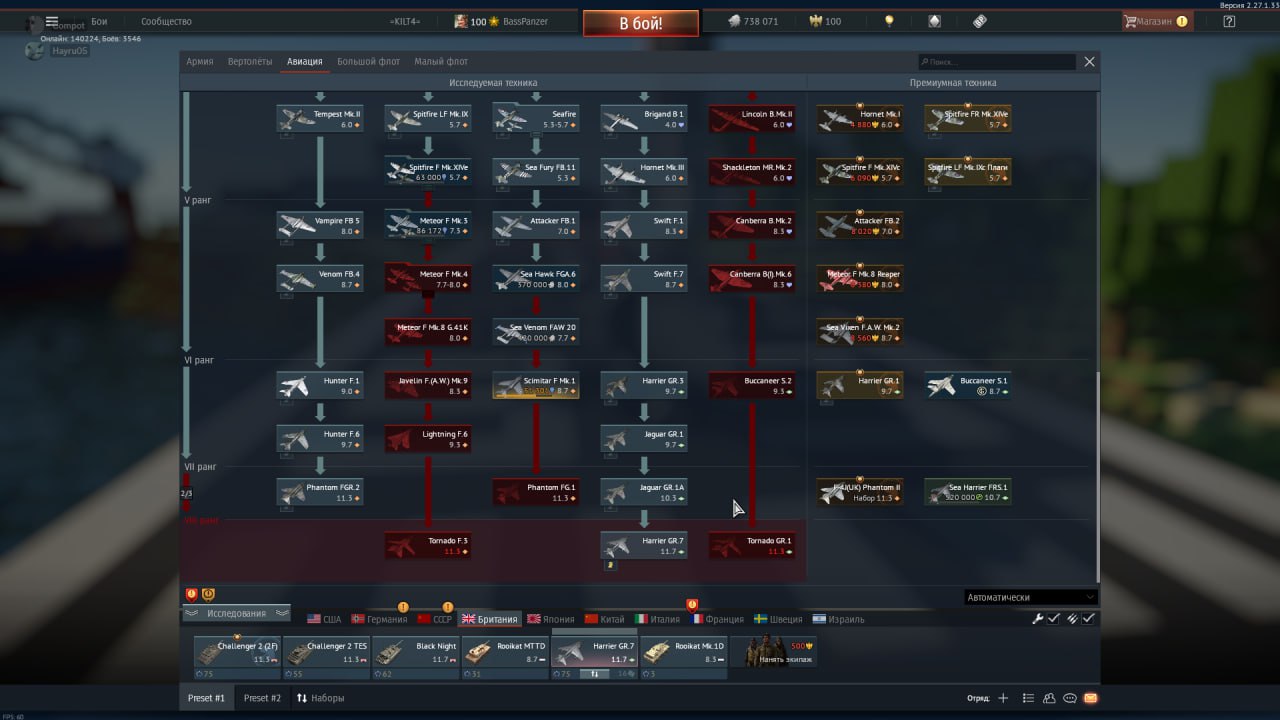
Task: Select the Италия nation tab
Action: [657, 619]
